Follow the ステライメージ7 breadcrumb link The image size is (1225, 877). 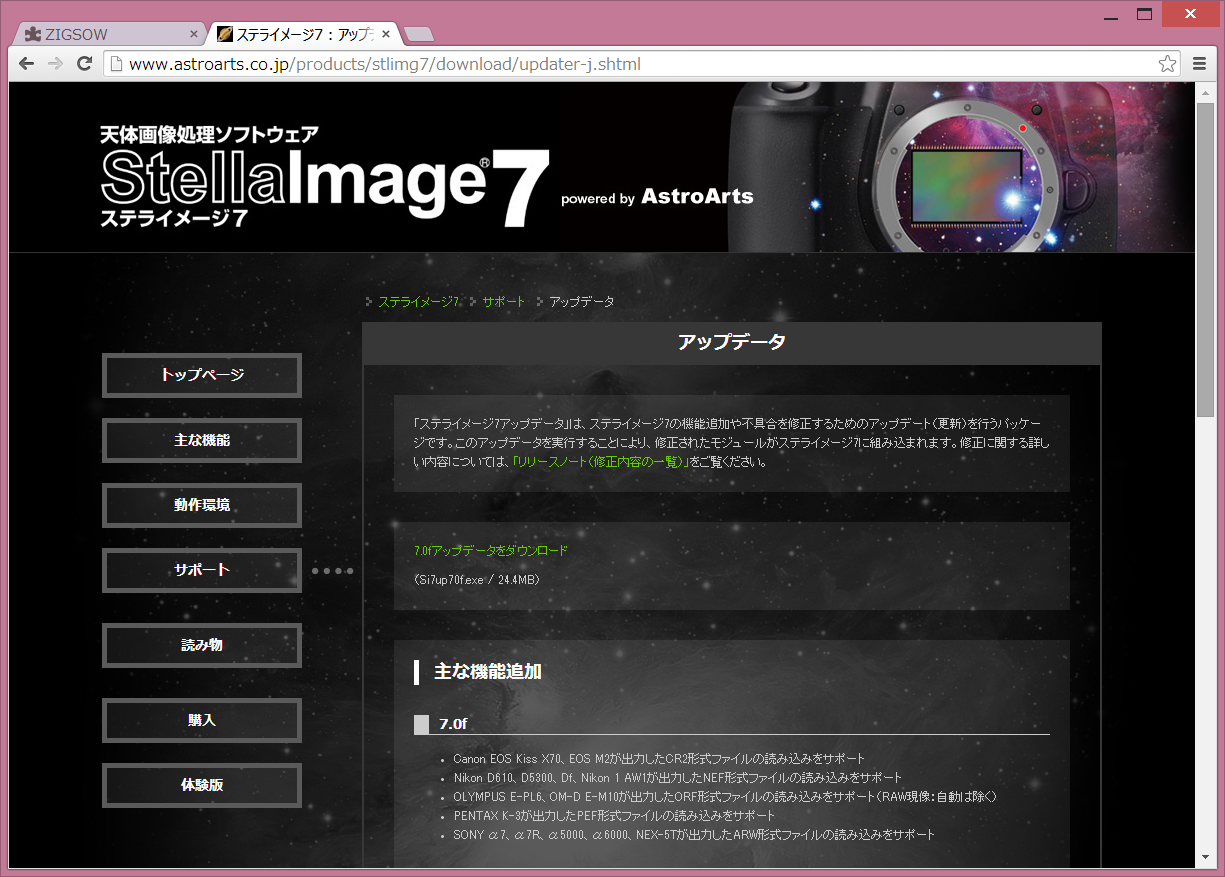click(418, 301)
